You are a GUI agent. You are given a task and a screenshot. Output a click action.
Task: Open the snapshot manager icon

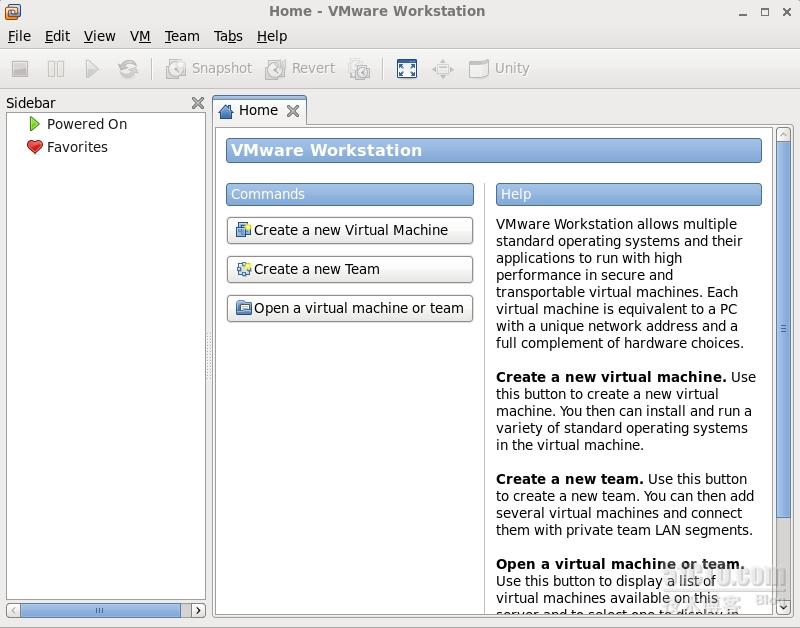360,69
